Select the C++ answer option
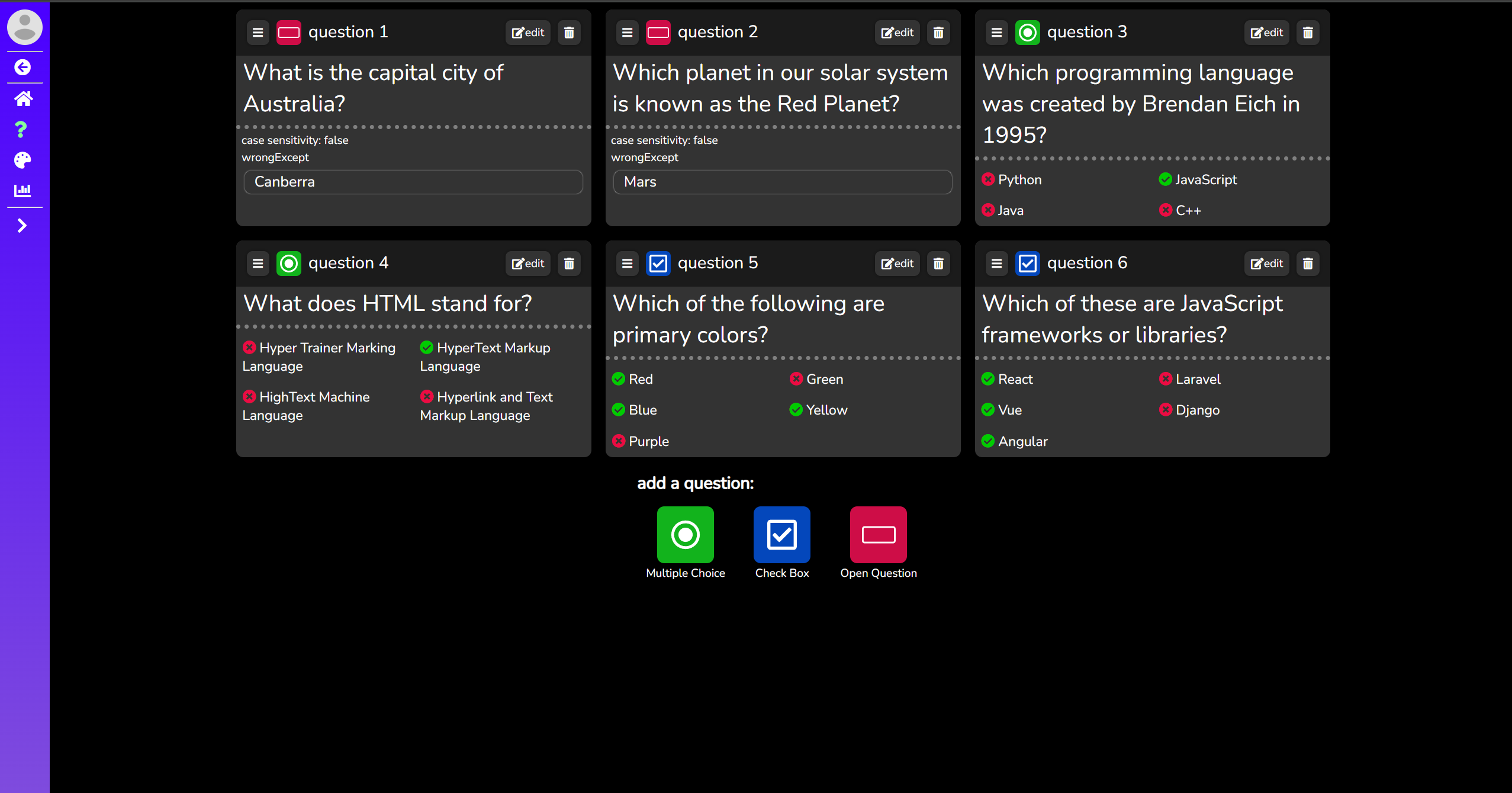 click(1180, 210)
